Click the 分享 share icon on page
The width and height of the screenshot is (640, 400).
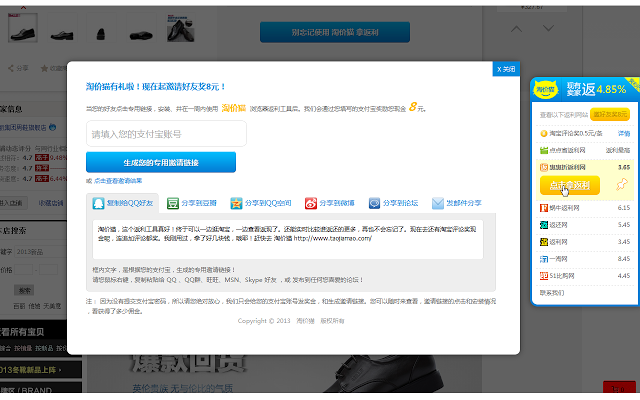tap(11, 68)
